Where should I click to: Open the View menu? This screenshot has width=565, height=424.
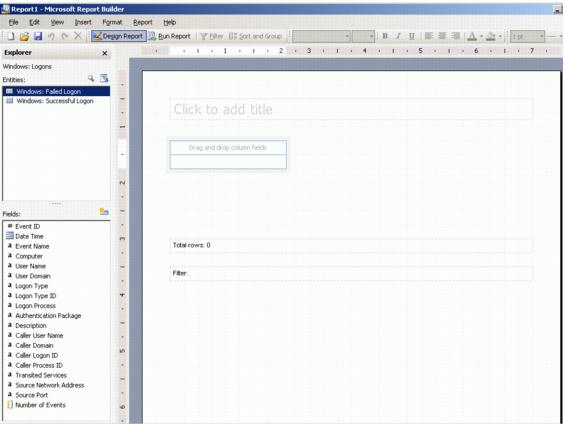point(57,22)
